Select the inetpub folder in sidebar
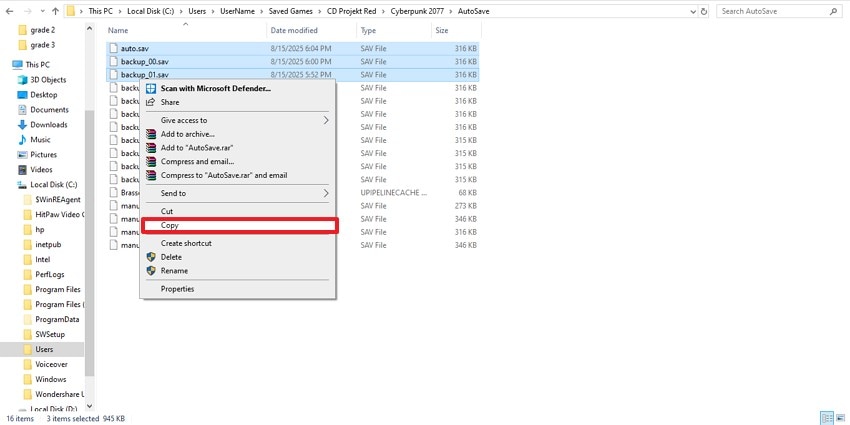This screenshot has height=425, width=850. pyautogui.click(x=48, y=244)
